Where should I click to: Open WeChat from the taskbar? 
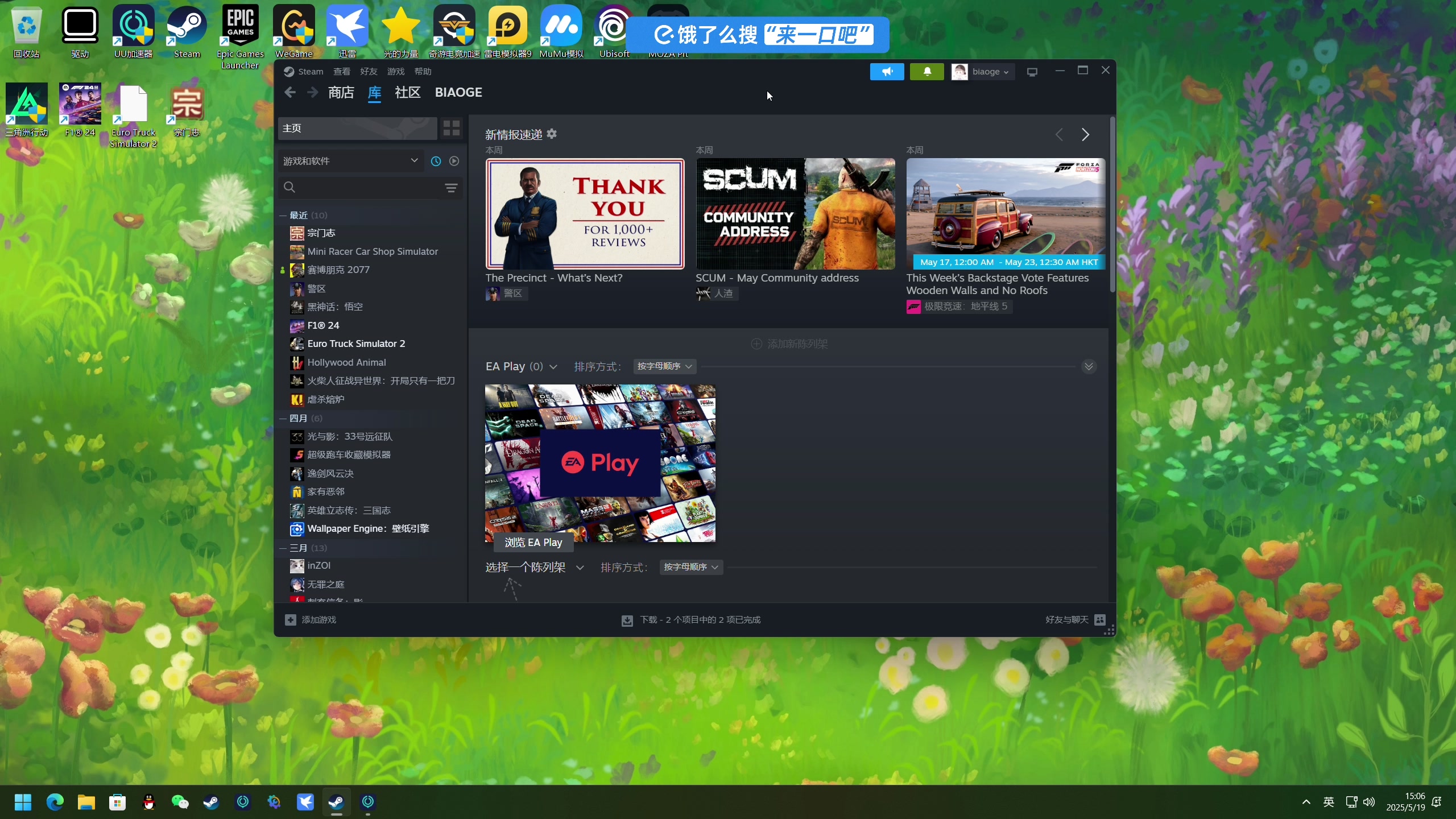click(180, 802)
